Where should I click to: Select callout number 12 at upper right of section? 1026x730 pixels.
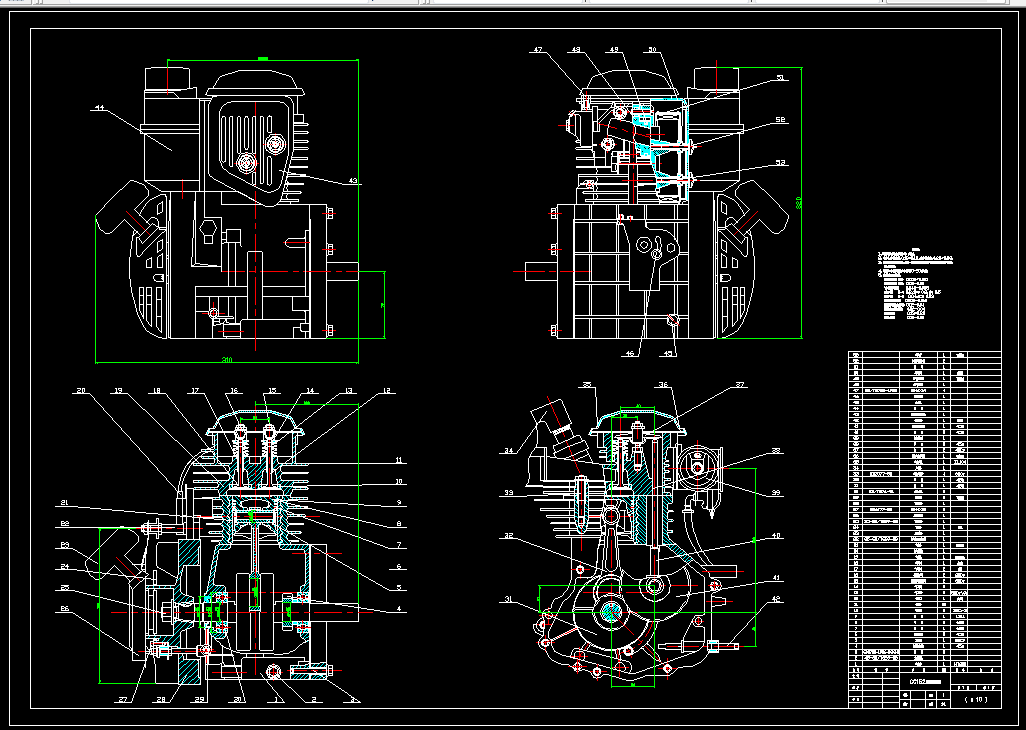click(x=387, y=391)
